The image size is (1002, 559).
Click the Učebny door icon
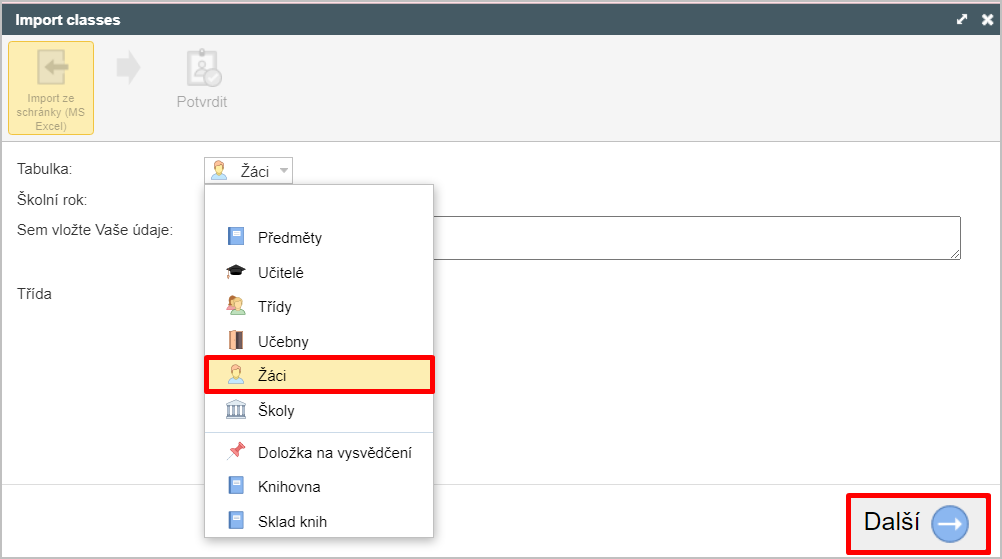tap(236, 341)
